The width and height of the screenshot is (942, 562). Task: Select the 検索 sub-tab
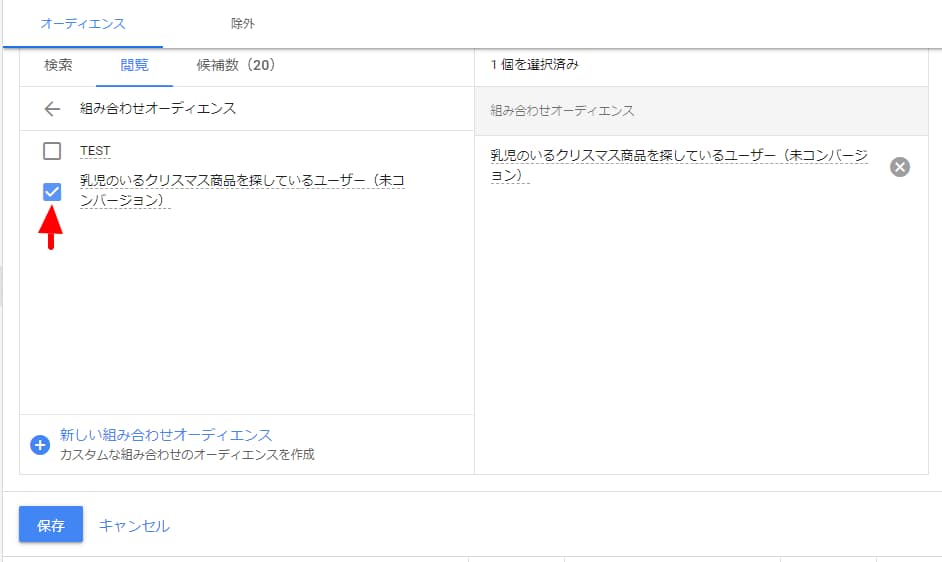(x=58, y=65)
